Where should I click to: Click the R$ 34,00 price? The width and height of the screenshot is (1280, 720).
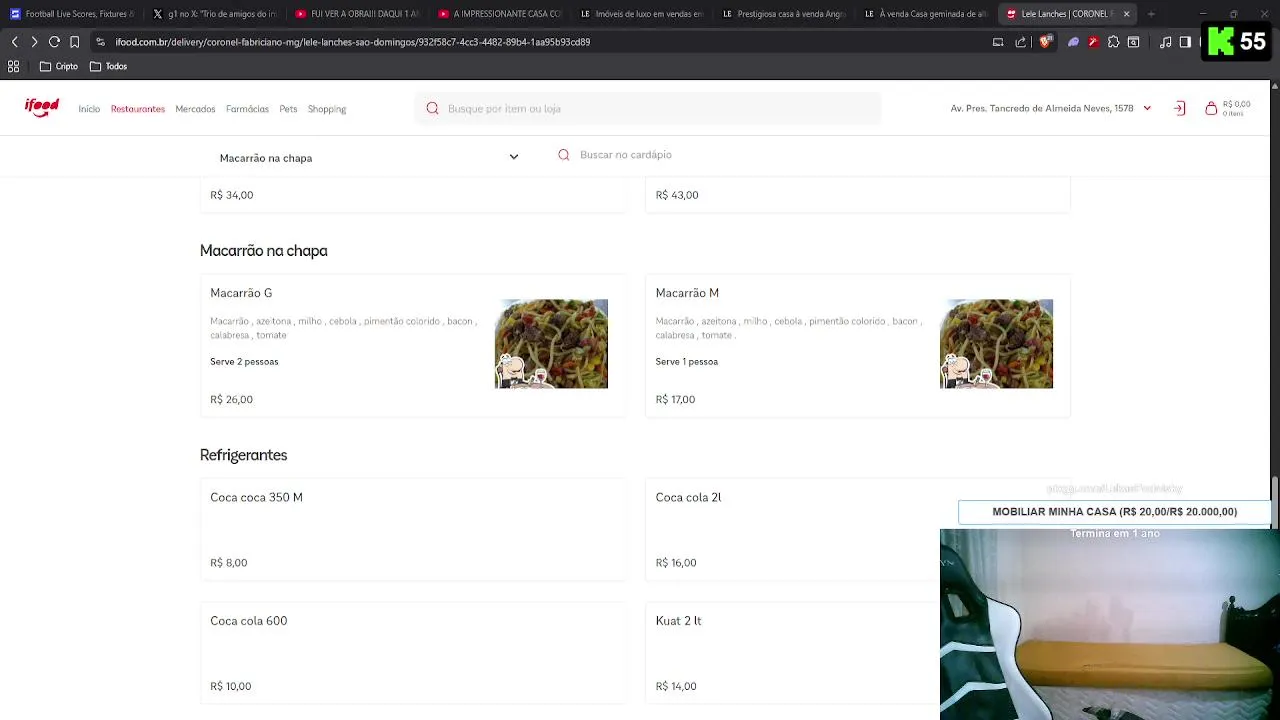pyautogui.click(x=231, y=195)
